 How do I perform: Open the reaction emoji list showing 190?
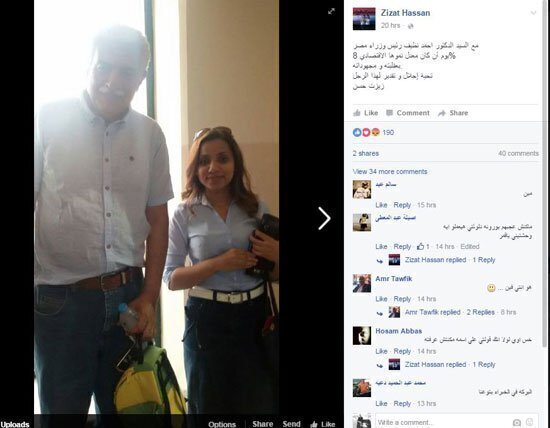373,132
